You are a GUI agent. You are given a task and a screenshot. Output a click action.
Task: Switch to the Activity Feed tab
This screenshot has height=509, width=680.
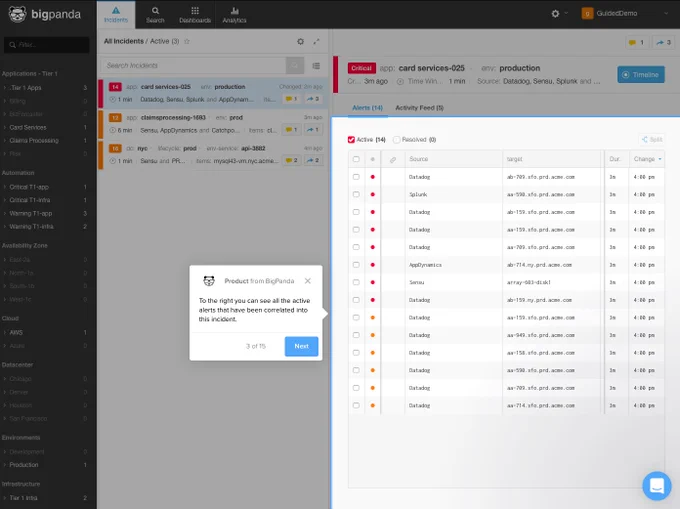click(x=419, y=108)
